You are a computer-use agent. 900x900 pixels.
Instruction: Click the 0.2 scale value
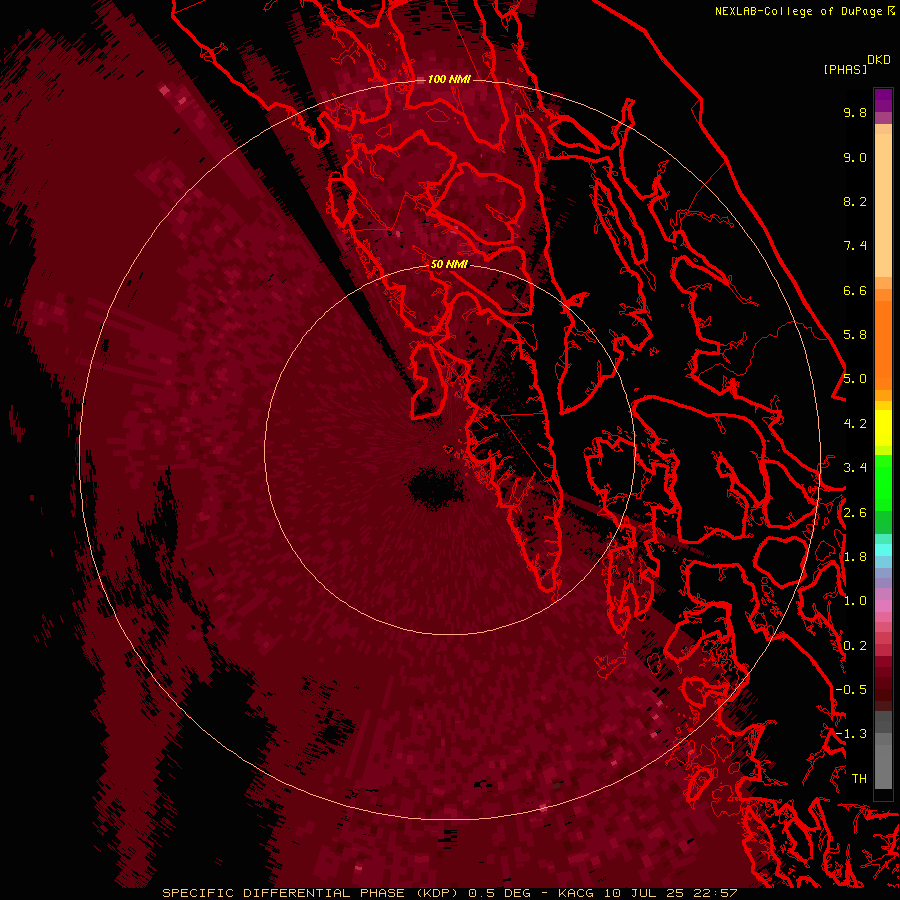click(x=855, y=646)
